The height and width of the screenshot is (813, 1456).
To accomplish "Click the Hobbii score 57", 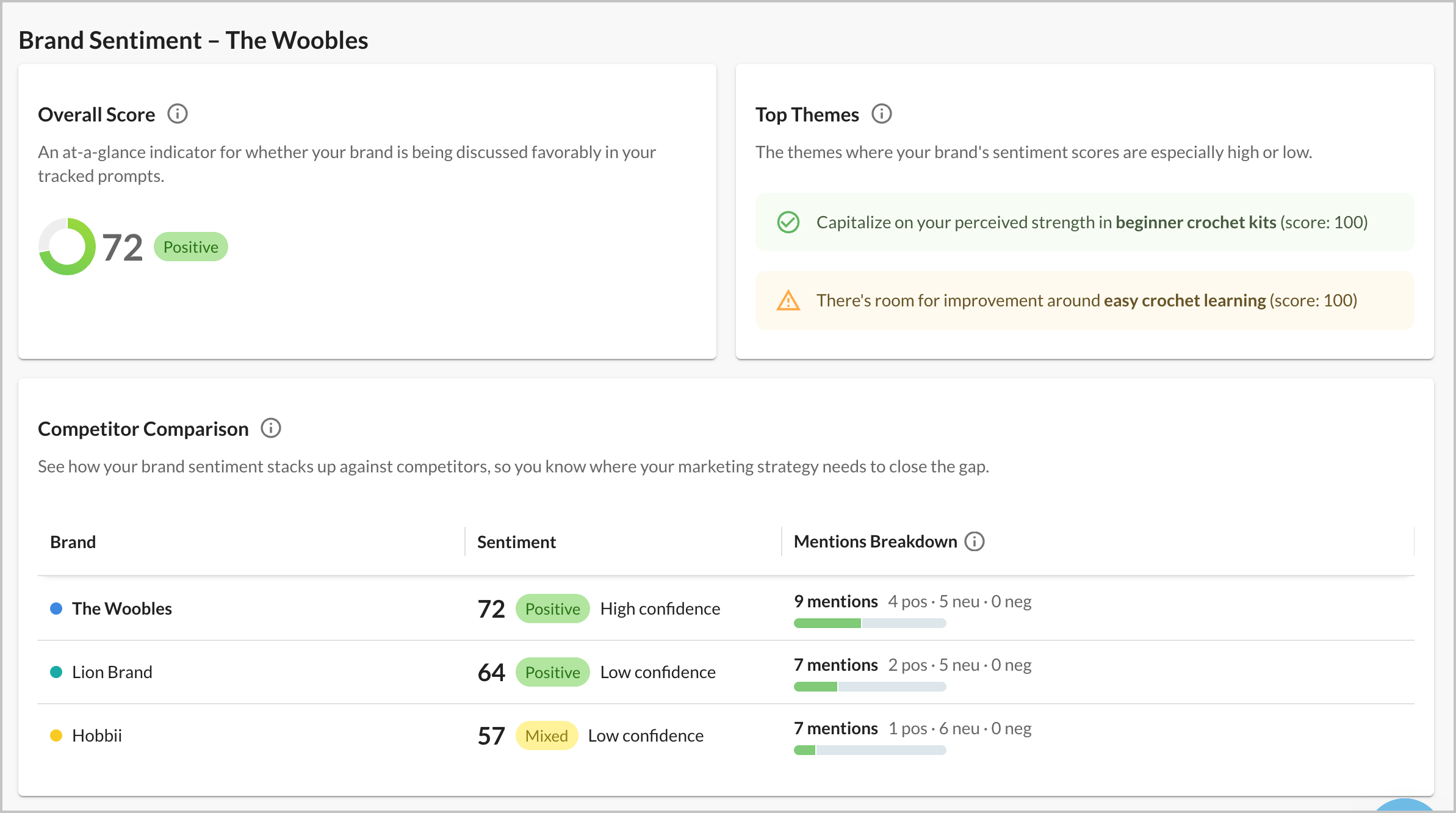I will (491, 735).
